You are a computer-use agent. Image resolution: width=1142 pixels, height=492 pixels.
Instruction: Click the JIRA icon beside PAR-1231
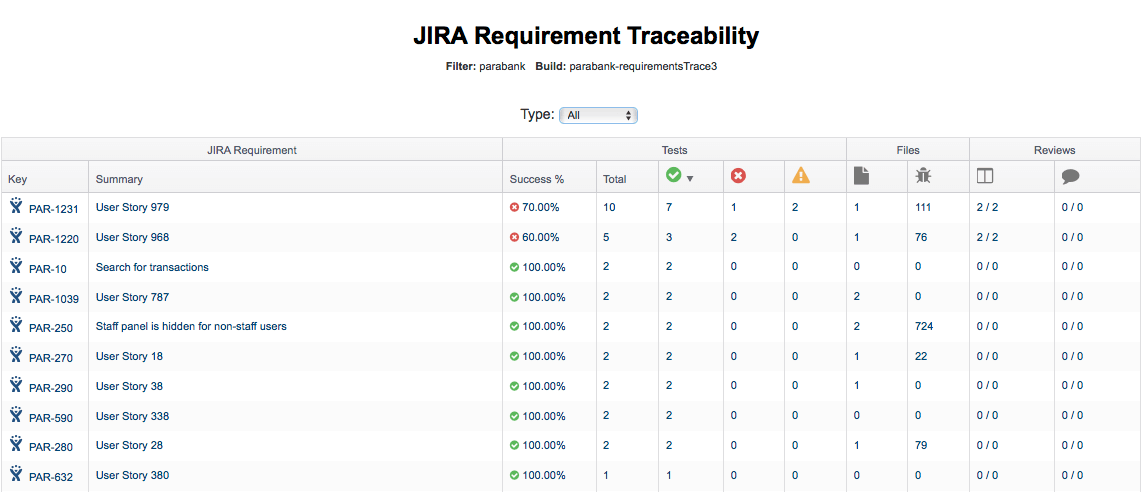[x=16, y=206]
